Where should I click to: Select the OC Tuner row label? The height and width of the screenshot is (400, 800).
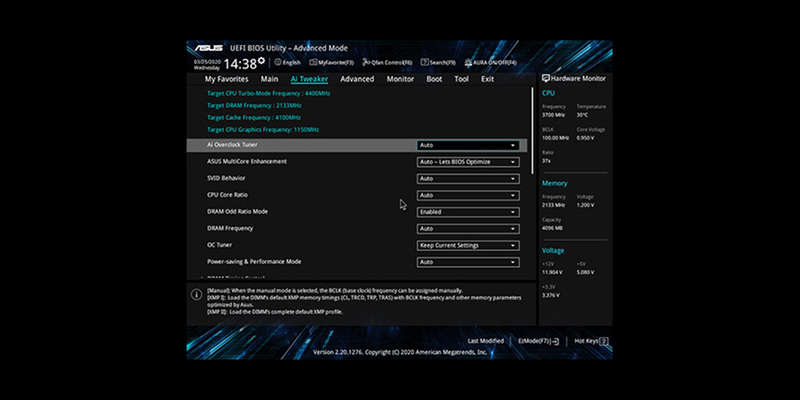219,245
